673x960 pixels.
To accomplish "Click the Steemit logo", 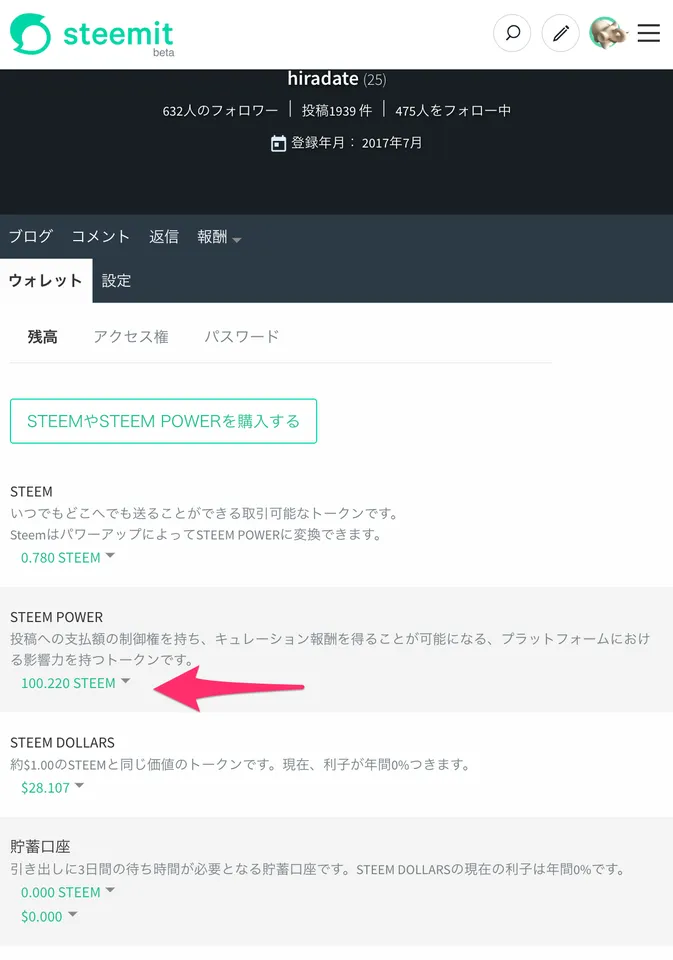I will point(92,34).
